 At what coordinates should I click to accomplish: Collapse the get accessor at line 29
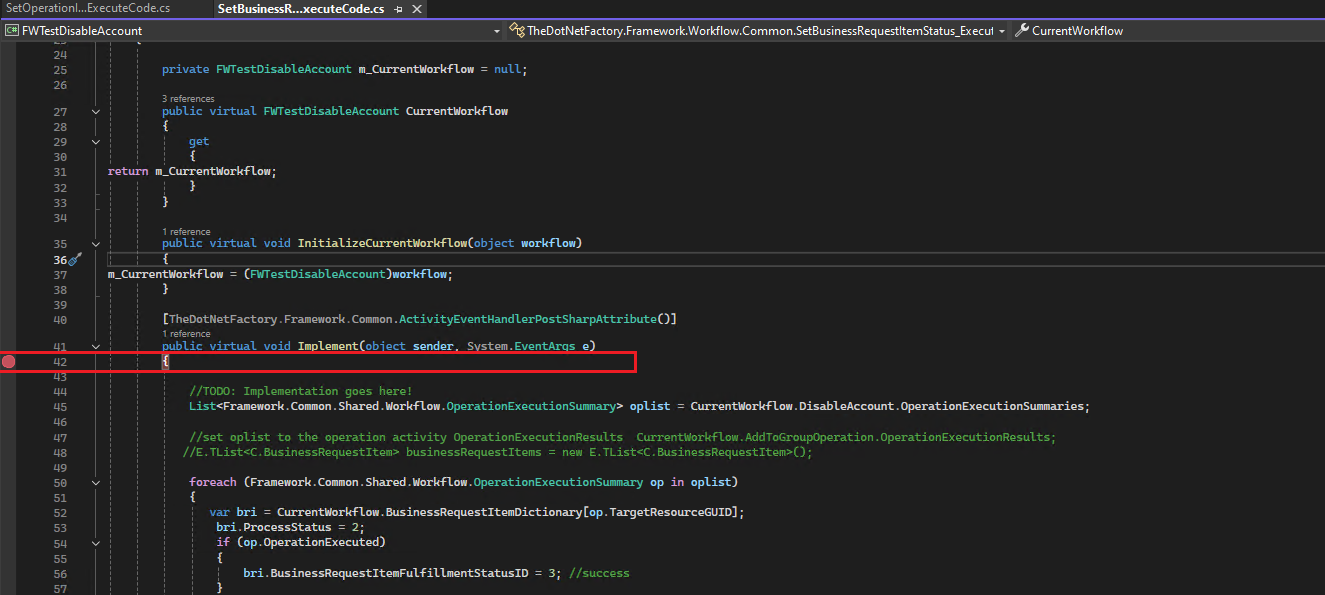[96, 142]
